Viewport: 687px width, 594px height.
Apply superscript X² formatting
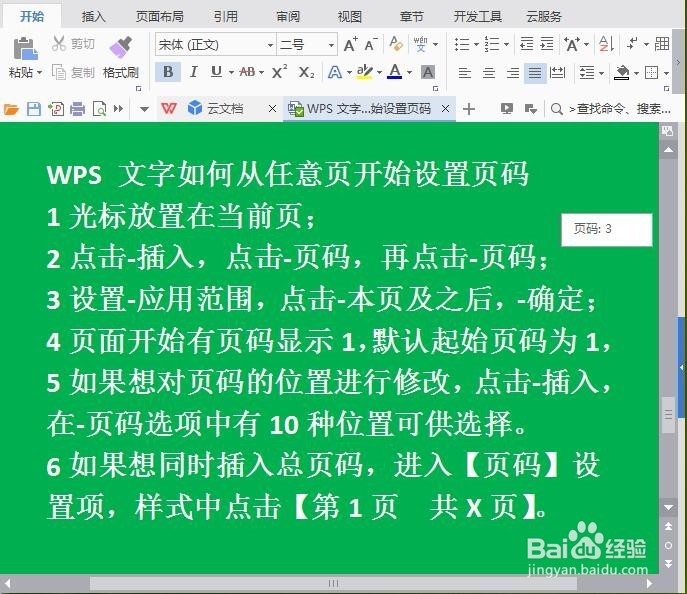pos(279,72)
